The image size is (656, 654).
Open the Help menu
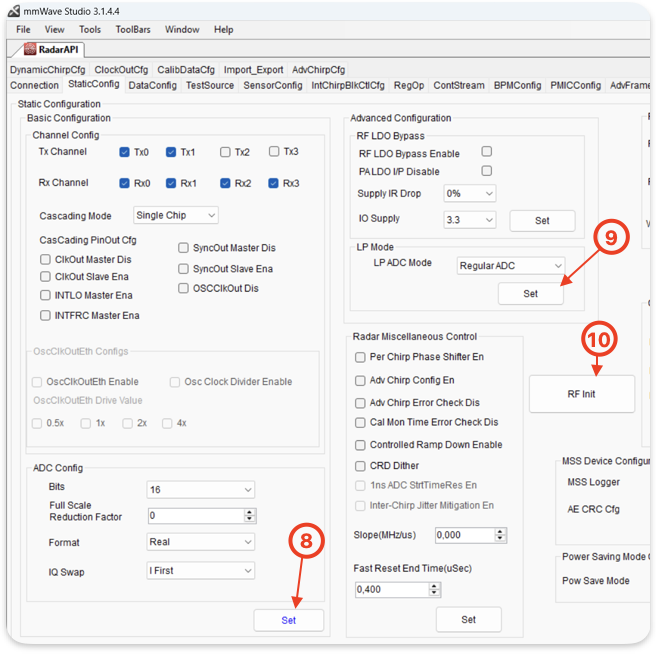[x=223, y=30]
